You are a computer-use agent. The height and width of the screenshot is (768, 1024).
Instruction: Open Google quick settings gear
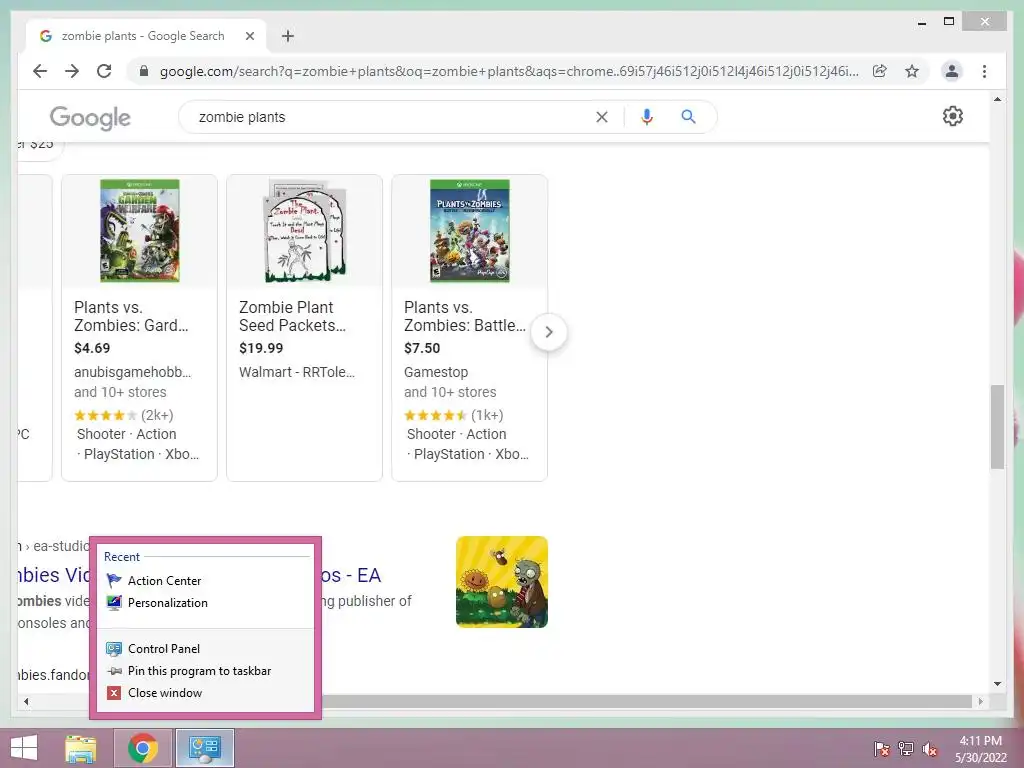[x=953, y=116]
